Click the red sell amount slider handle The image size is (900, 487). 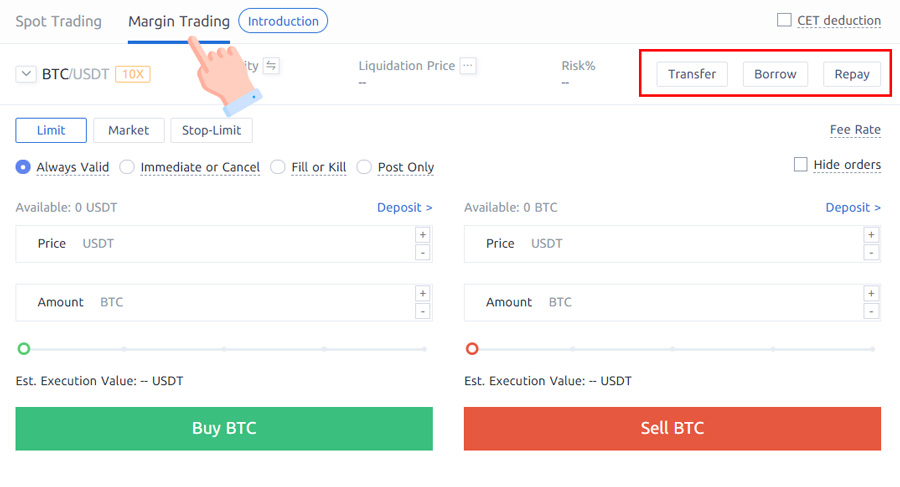(472, 349)
